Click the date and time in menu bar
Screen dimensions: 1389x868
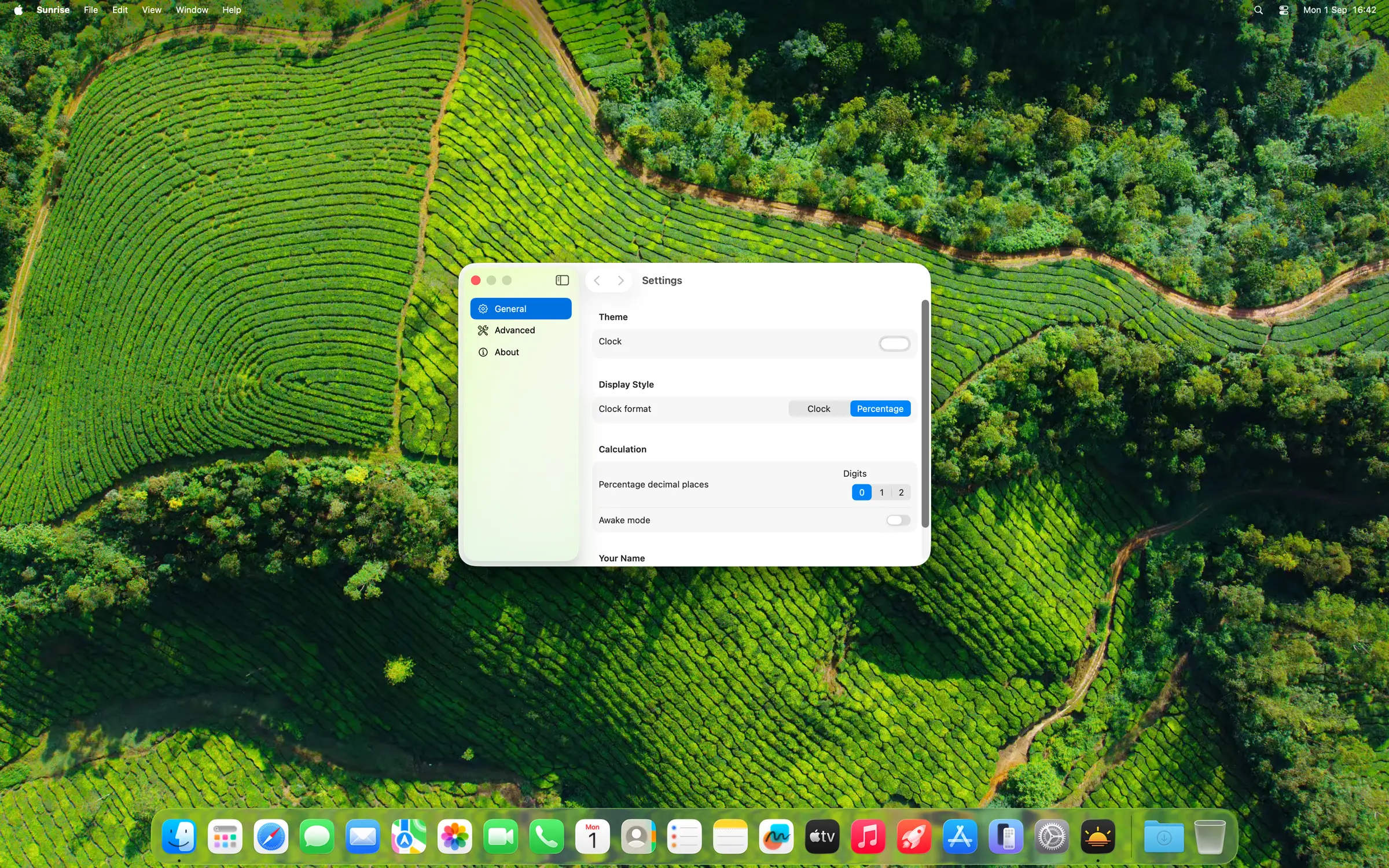1339,10
